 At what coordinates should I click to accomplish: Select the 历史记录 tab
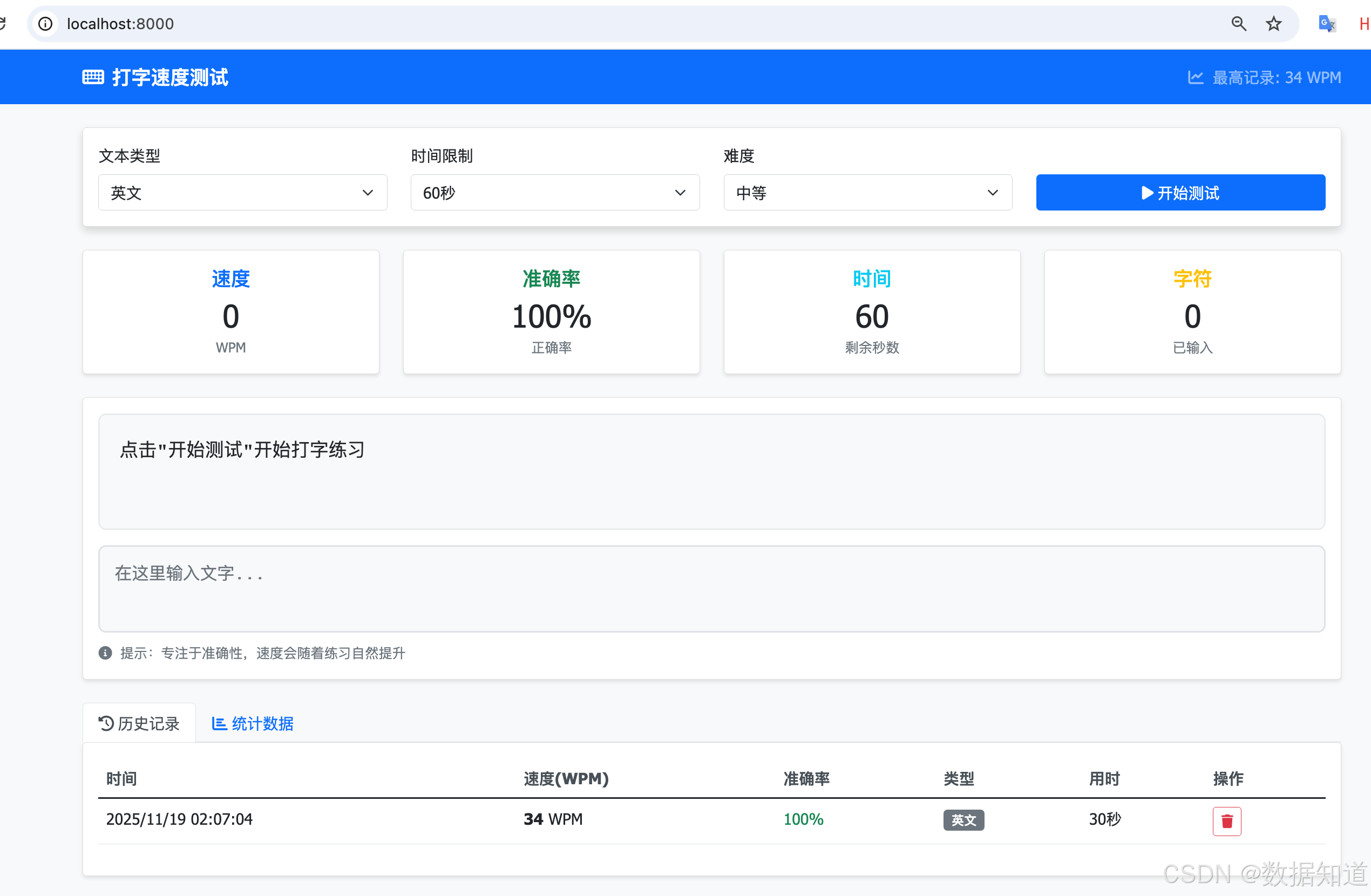(139, 723)
